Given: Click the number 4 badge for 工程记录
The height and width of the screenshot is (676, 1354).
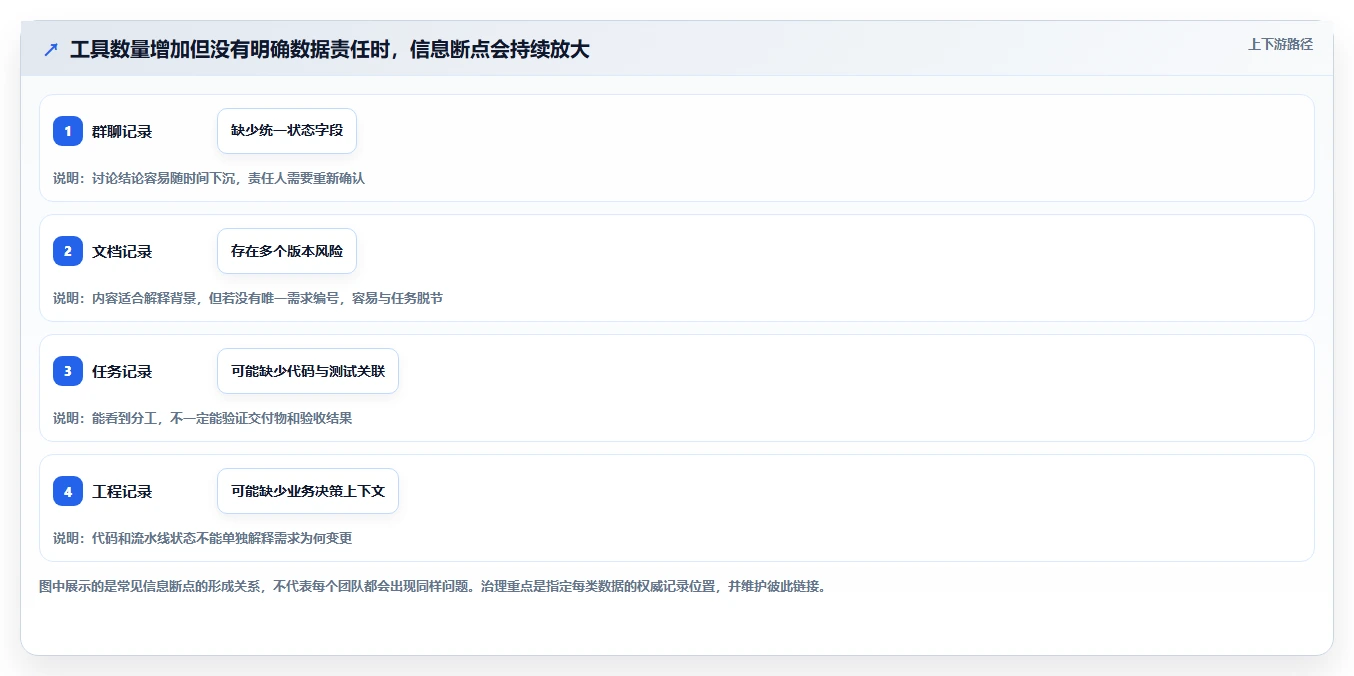Looking at the screenshot, I should point(68,491).
